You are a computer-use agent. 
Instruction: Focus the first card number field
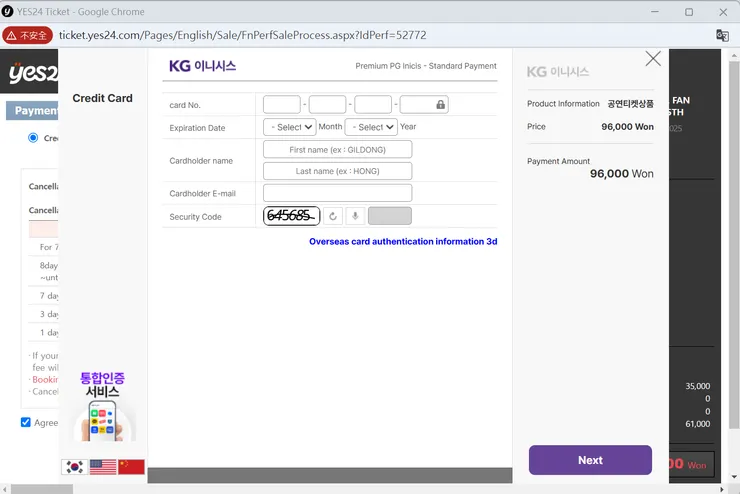[282, 105]
